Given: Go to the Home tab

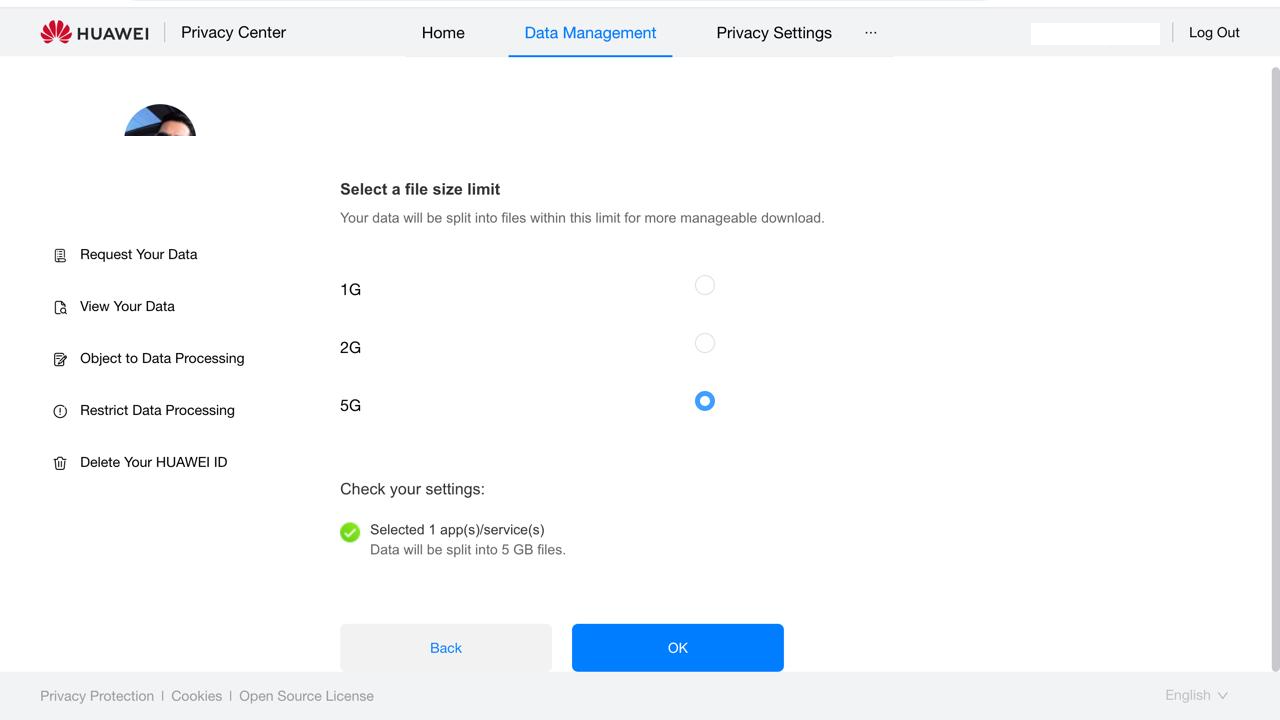Looking at the screenshot, I should (x=443, y=32).
